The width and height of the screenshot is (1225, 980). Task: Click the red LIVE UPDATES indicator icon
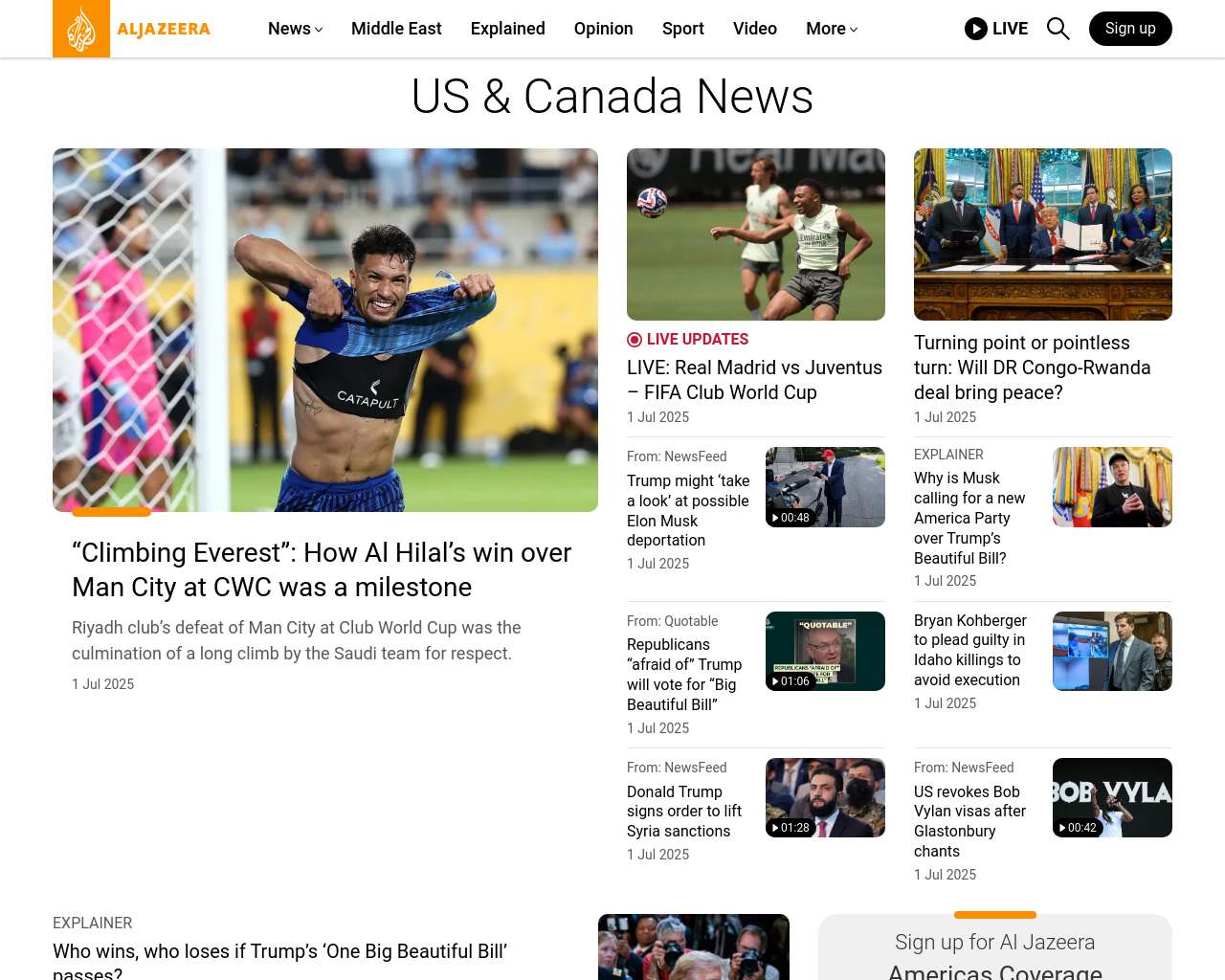[x=635, y=340]
